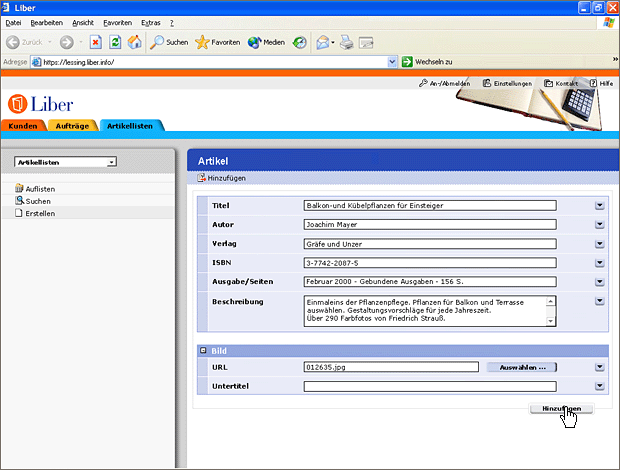Viewport: 620px width, 470px height.
Task: Click the browser Back (Zurück) button
Action: 25,42
